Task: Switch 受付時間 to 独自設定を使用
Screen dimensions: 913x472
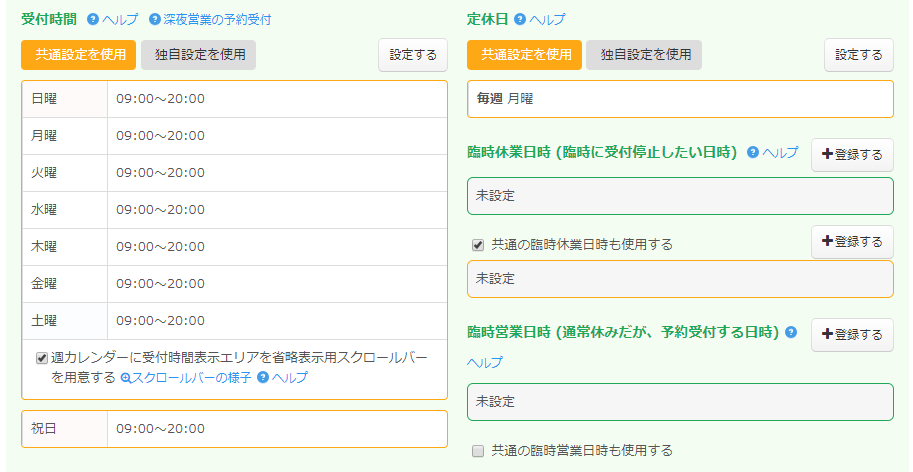Action: tap(198, 55)
